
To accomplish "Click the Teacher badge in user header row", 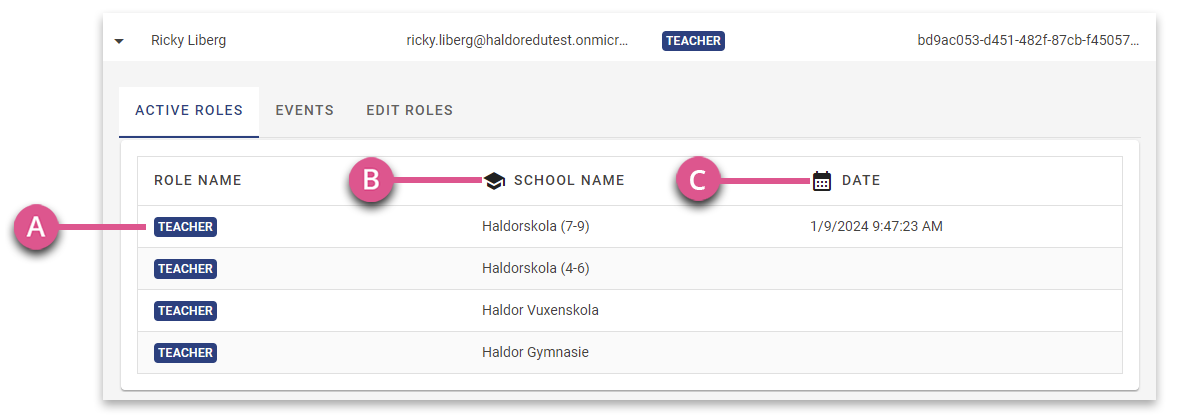I will click(693, 41).
